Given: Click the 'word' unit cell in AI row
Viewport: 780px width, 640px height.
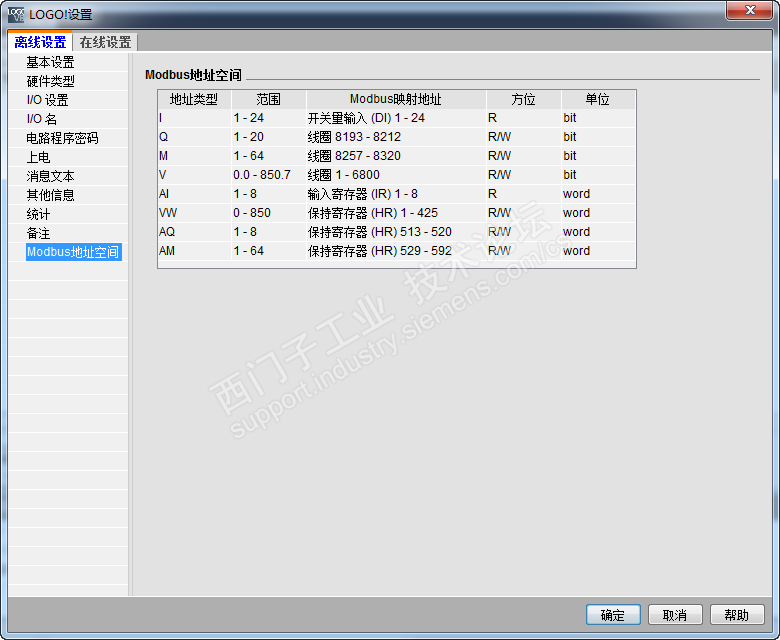Looking at the screenshot, I should [x=598, y=193].
